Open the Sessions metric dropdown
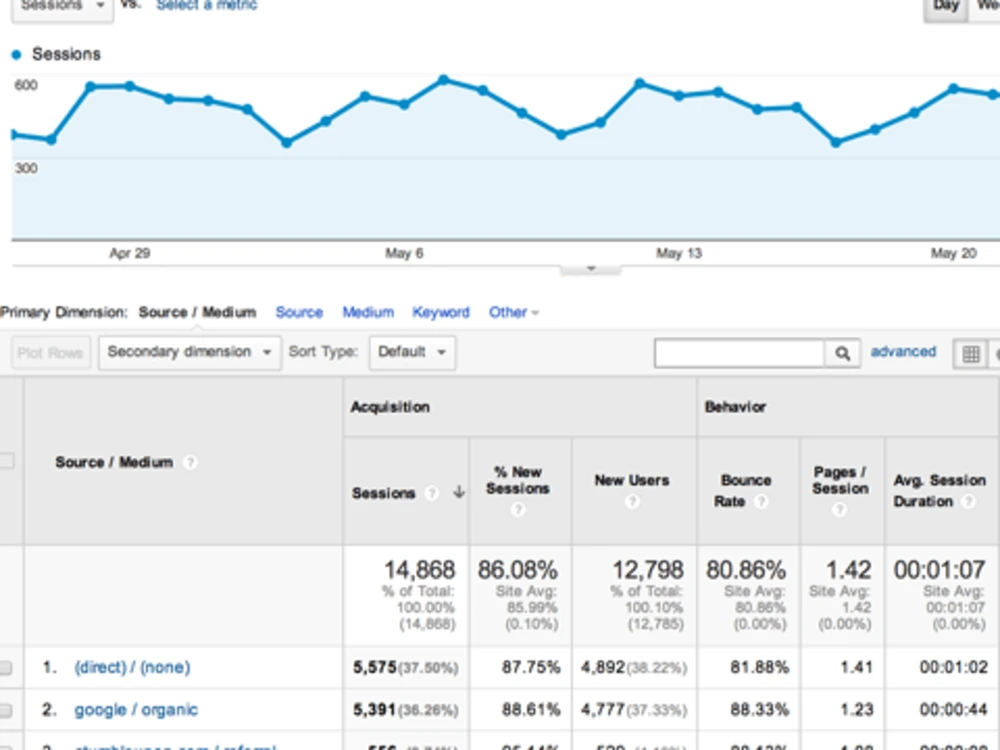The image size is (1000, 750). tap(62, 8)
